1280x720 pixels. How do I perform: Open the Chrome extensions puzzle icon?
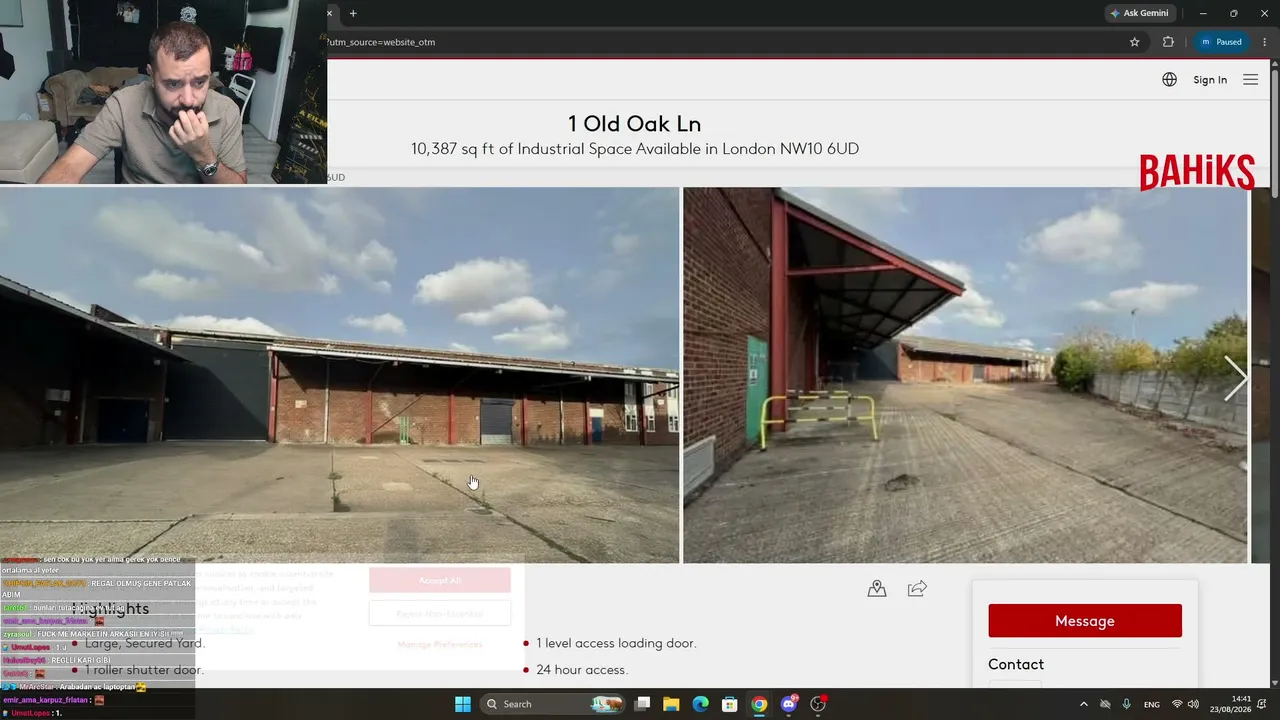point(1168,42)
